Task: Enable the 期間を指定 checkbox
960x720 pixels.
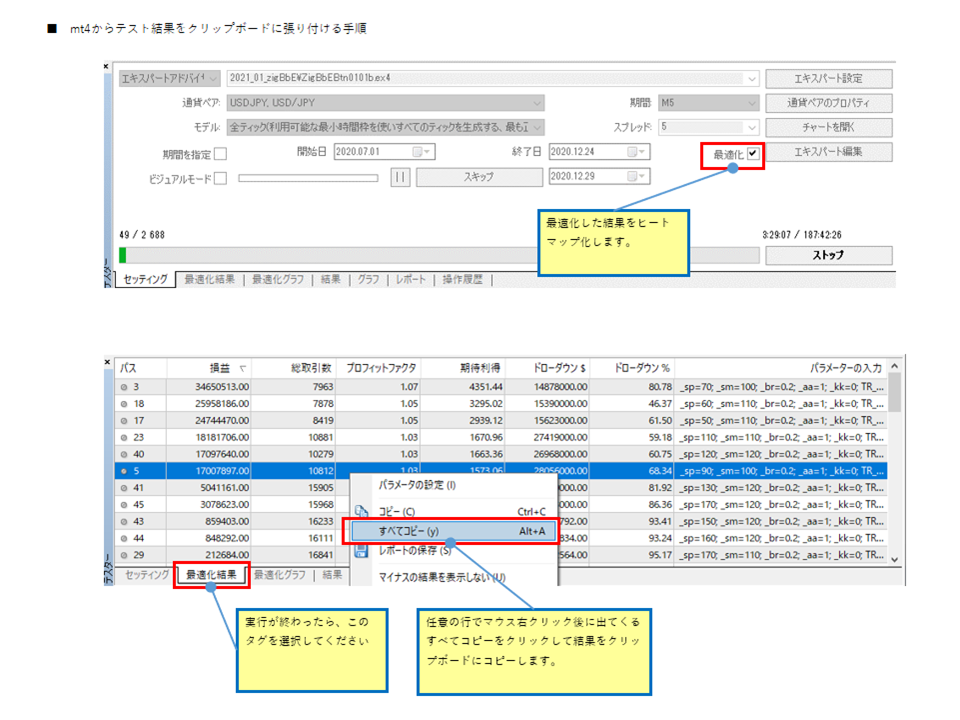Action: point(220,154)
